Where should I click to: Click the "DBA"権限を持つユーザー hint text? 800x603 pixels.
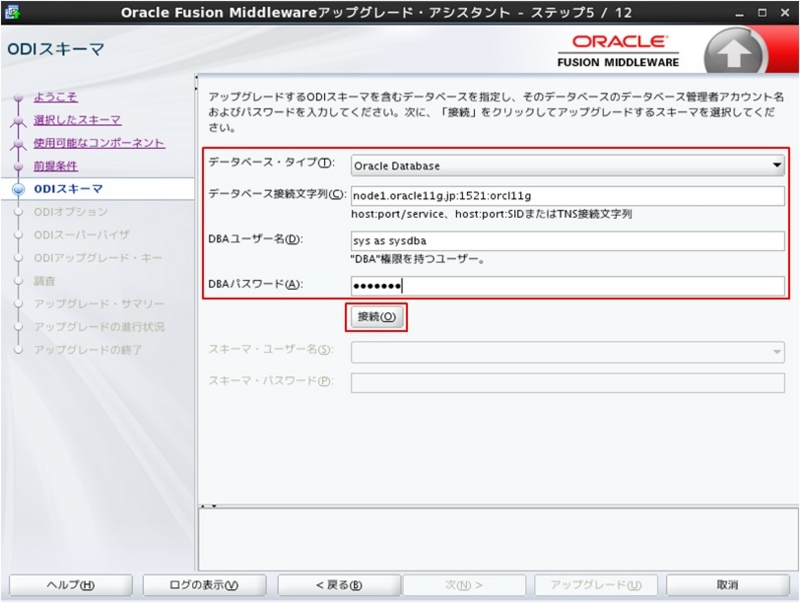[417, 259]
